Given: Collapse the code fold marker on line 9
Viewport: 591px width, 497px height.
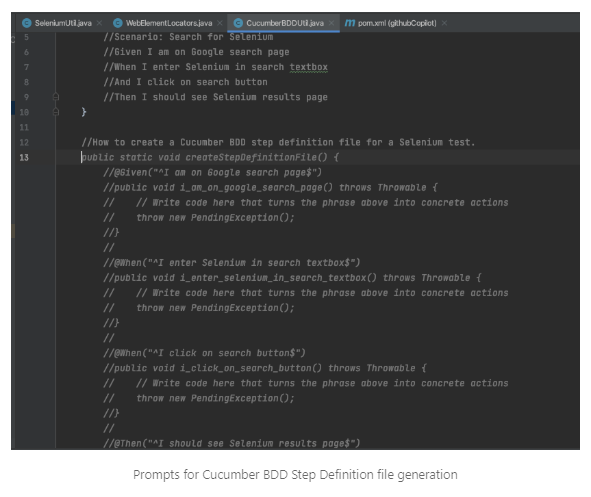Looking at the screenshot, I should tap(56, 97).
